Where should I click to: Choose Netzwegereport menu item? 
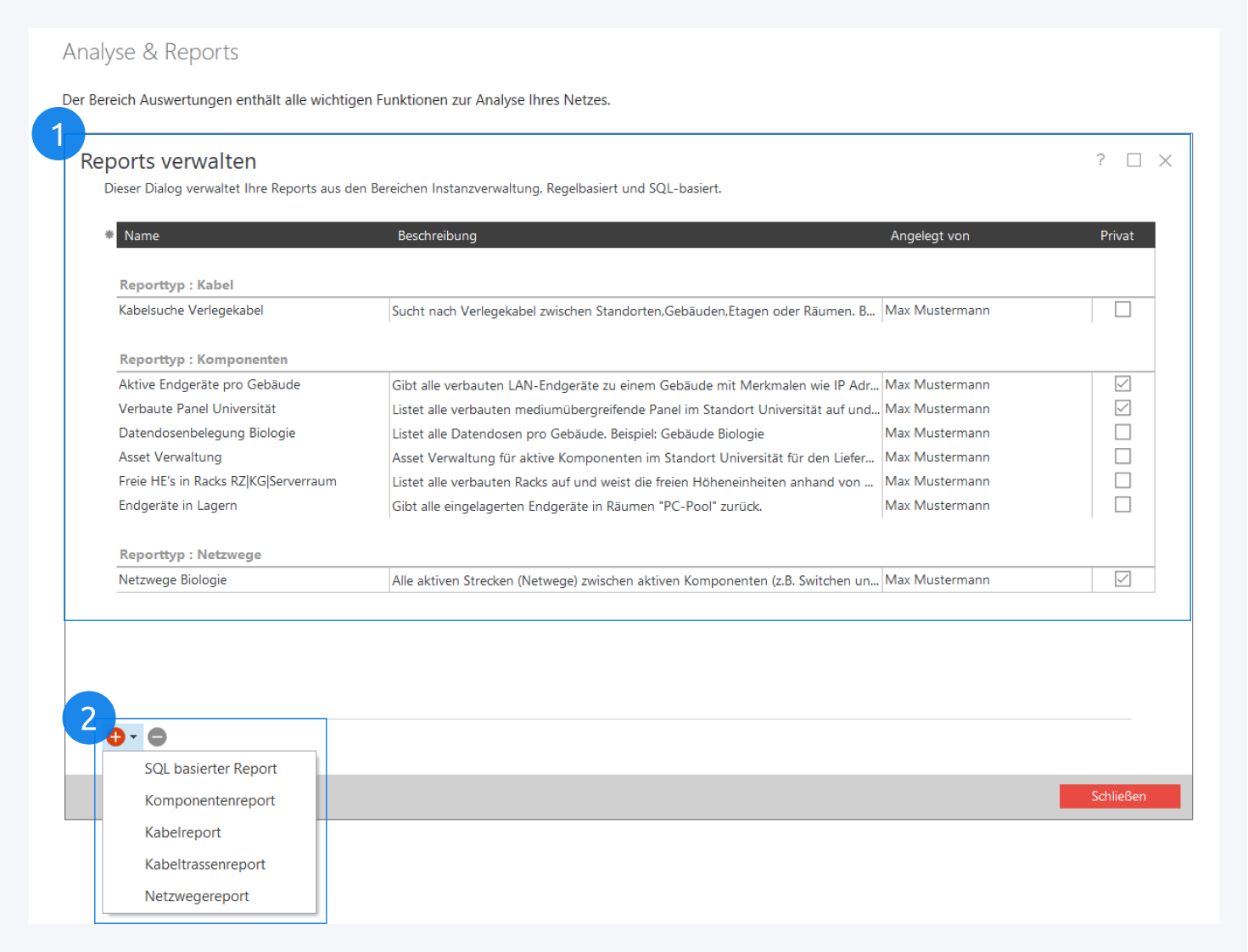point(197,897)
